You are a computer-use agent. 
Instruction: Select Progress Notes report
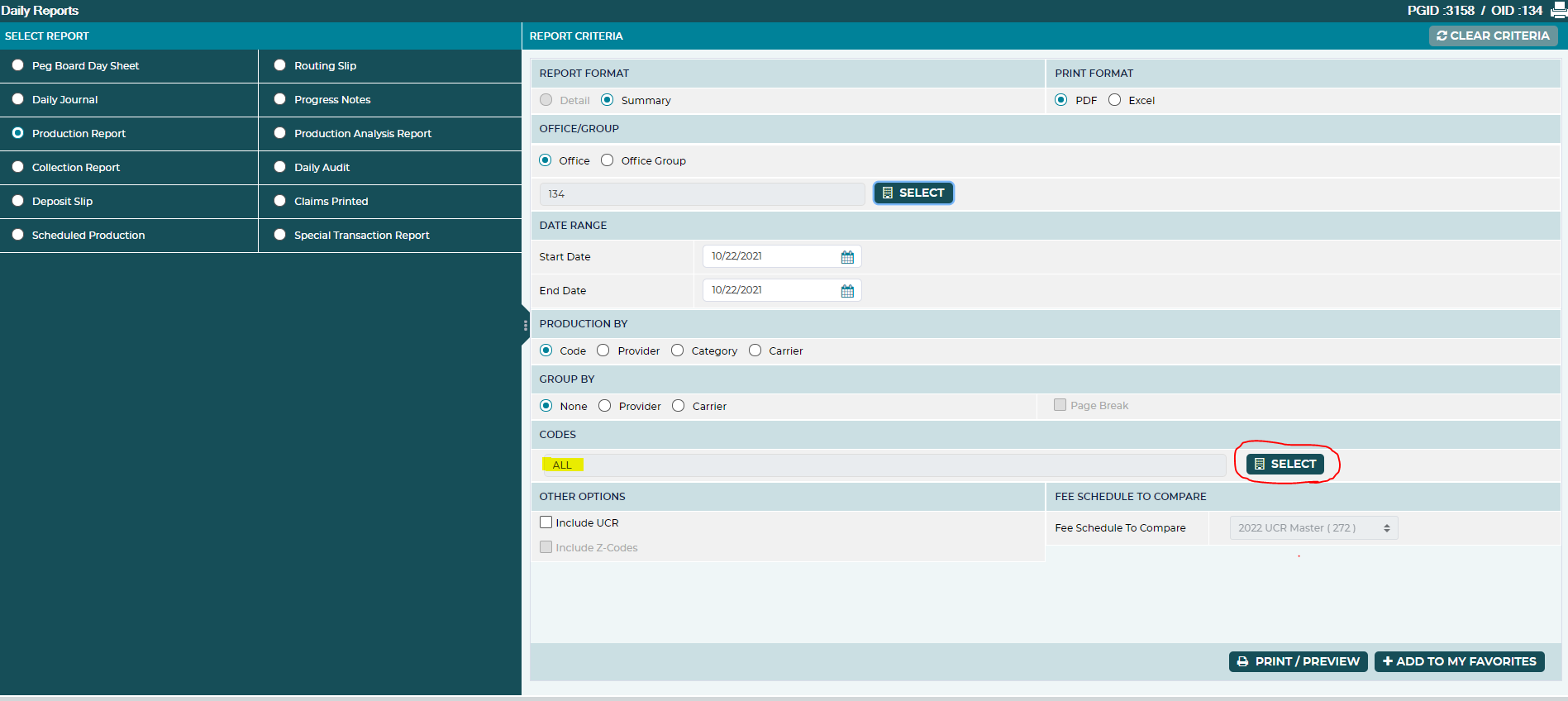[279, 99]
